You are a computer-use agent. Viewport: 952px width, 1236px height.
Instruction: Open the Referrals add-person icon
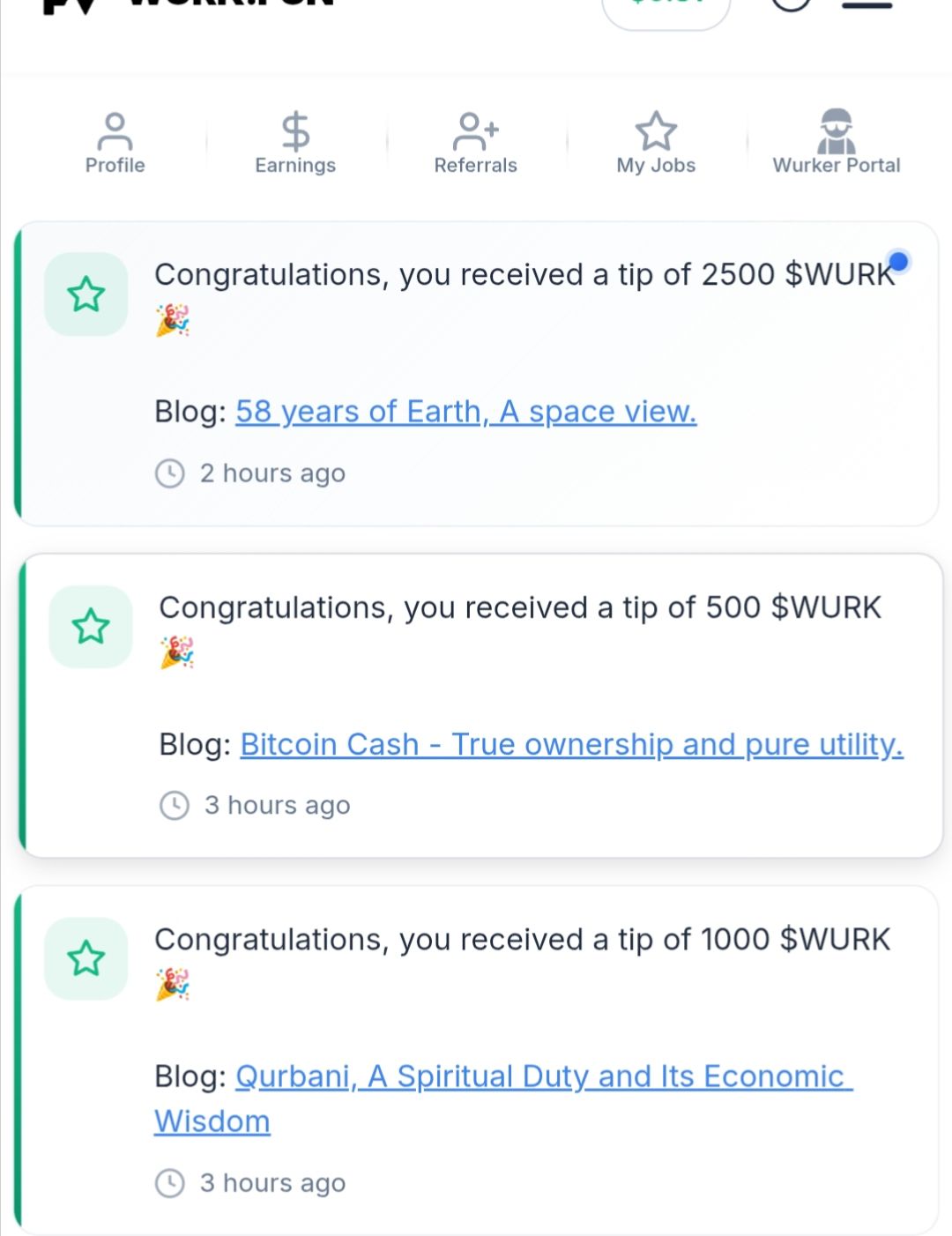tap(476, 131)
